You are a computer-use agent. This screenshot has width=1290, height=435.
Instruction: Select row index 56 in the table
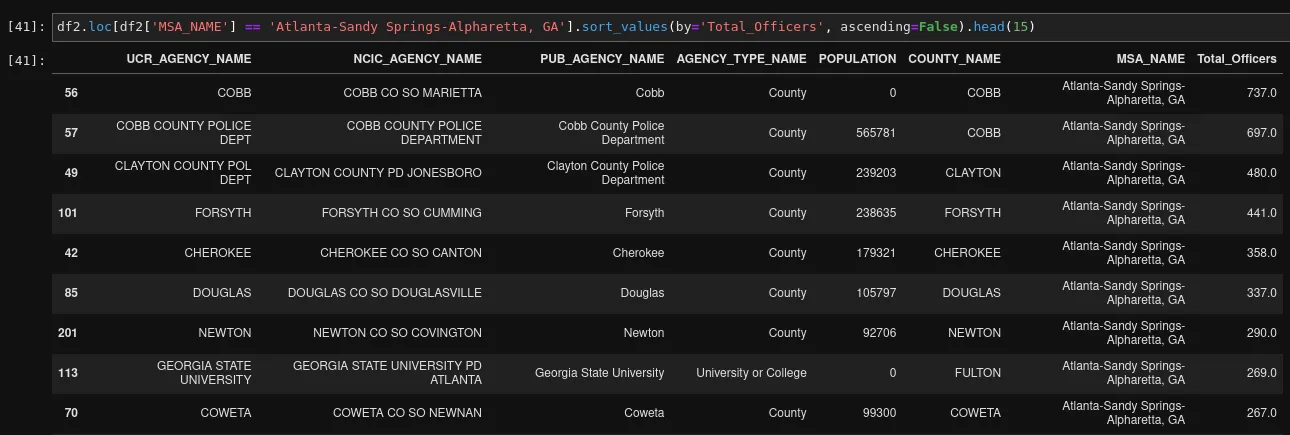click(71, 93)
